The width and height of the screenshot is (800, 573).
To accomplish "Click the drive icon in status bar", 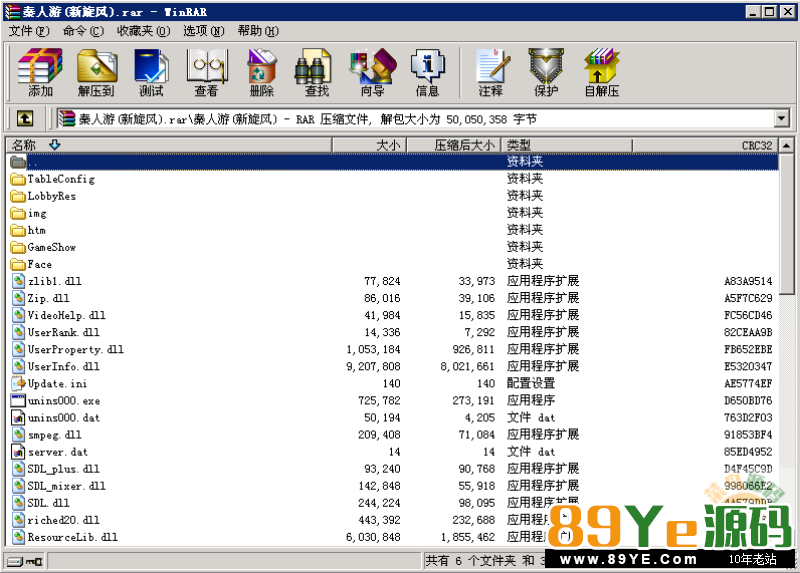I will point(15,561).
